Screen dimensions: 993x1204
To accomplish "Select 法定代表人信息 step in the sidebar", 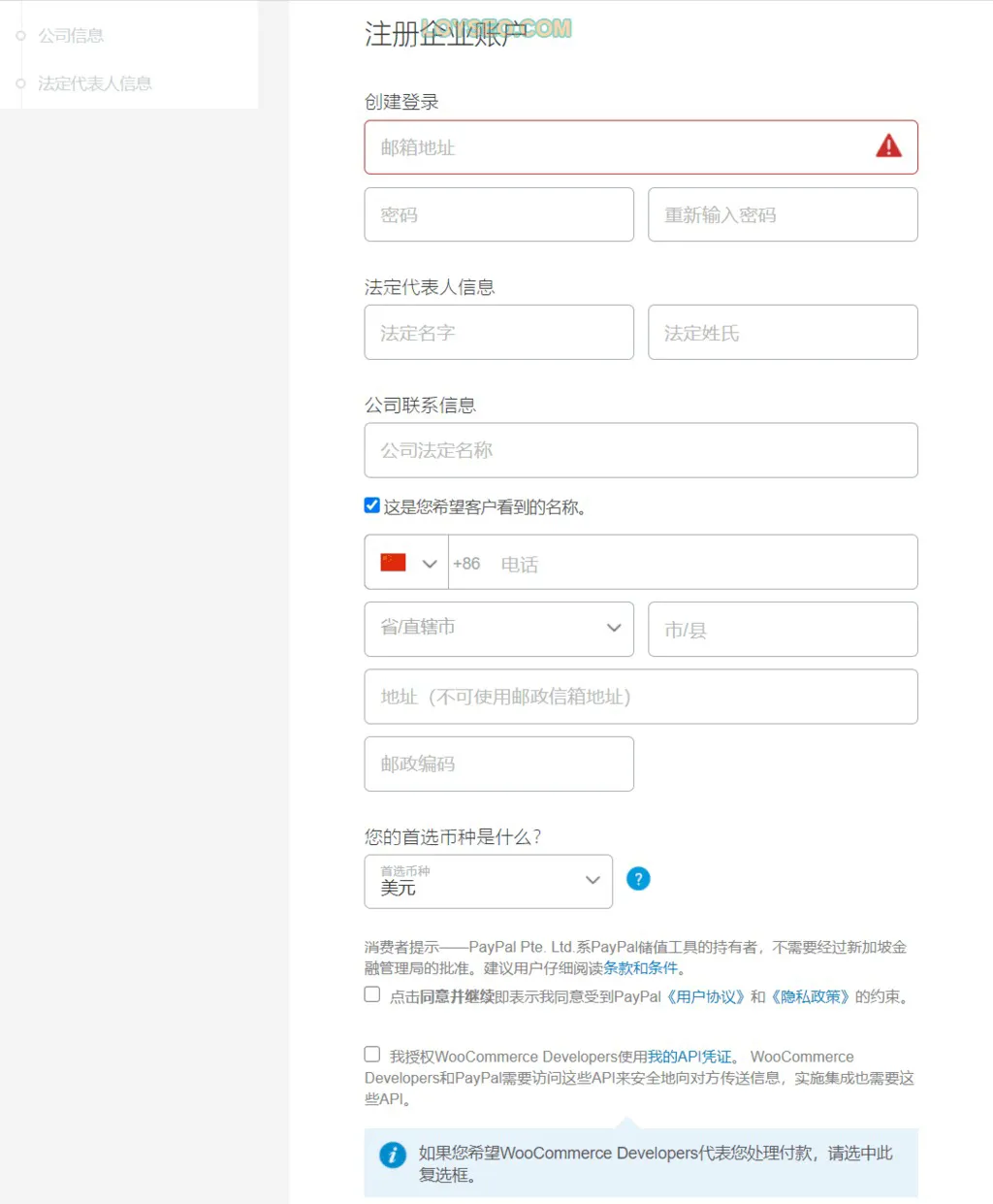I will click(x=95, y=83).
